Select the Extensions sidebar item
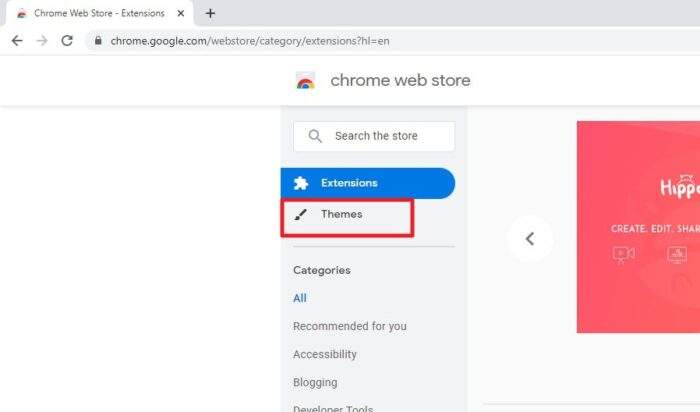The width and height of the screenshot is (700, 412). tap(368, 183)
